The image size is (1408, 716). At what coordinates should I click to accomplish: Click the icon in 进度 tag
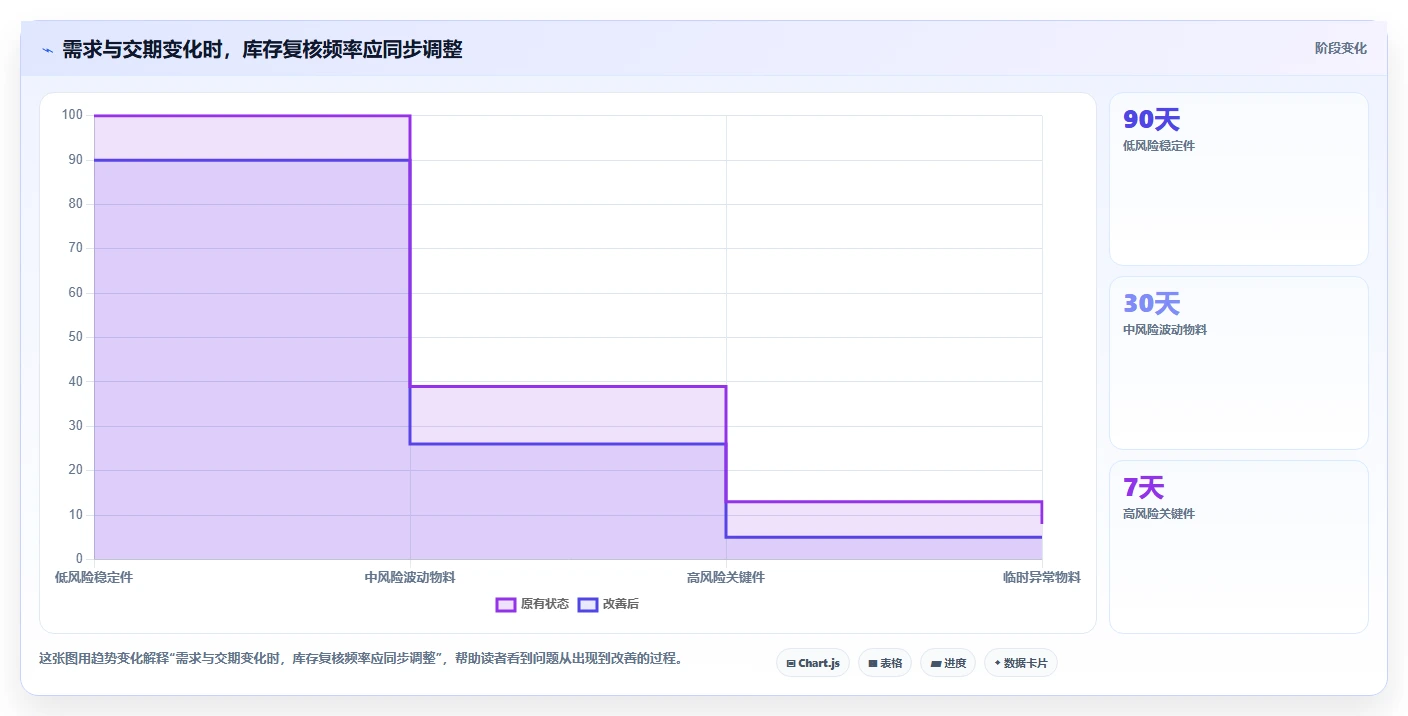(x=935, y=663)
